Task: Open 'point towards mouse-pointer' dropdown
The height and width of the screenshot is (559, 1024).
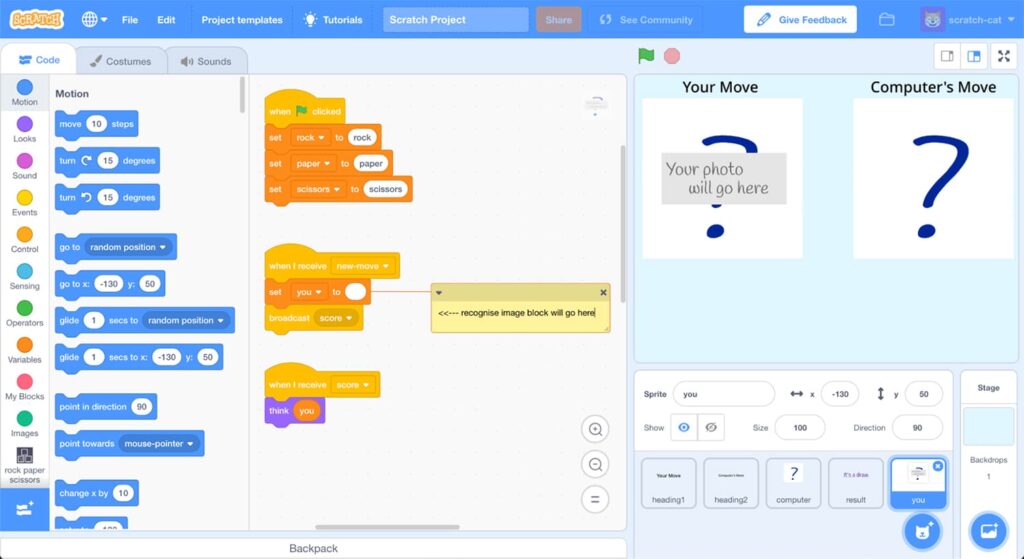Action: 159,443
